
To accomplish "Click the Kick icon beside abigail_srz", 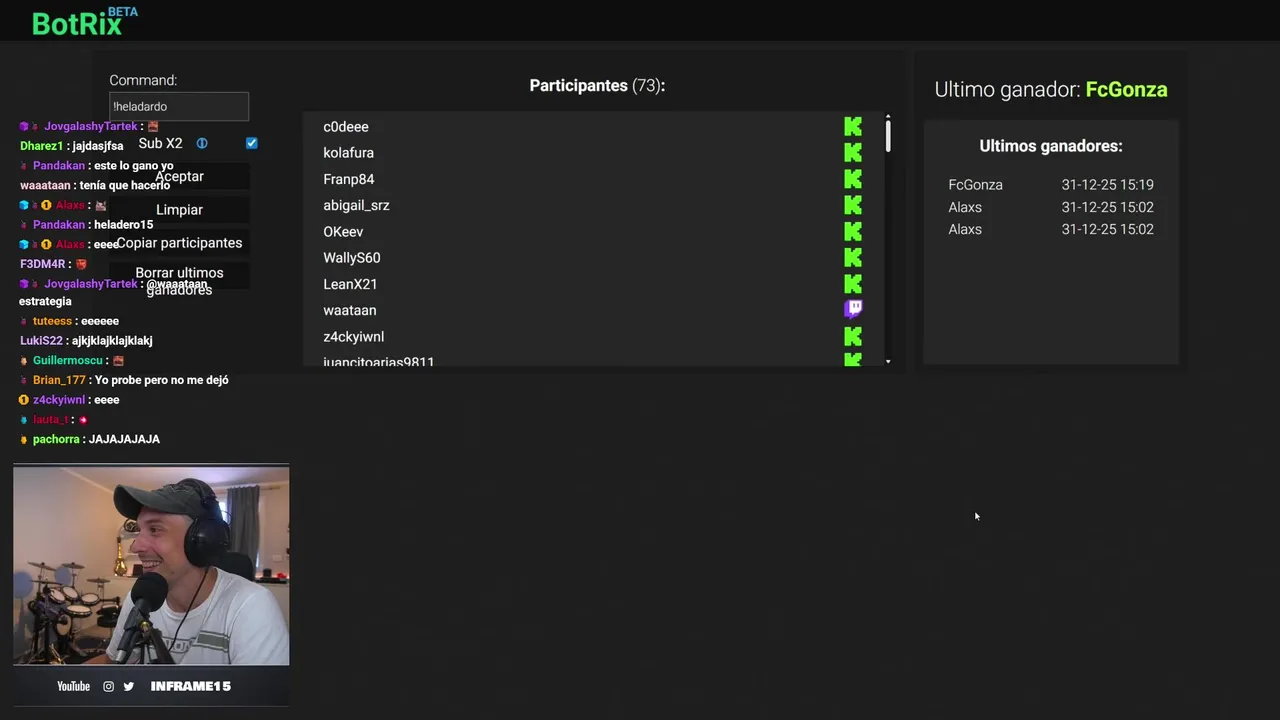I will pos(853,205).
